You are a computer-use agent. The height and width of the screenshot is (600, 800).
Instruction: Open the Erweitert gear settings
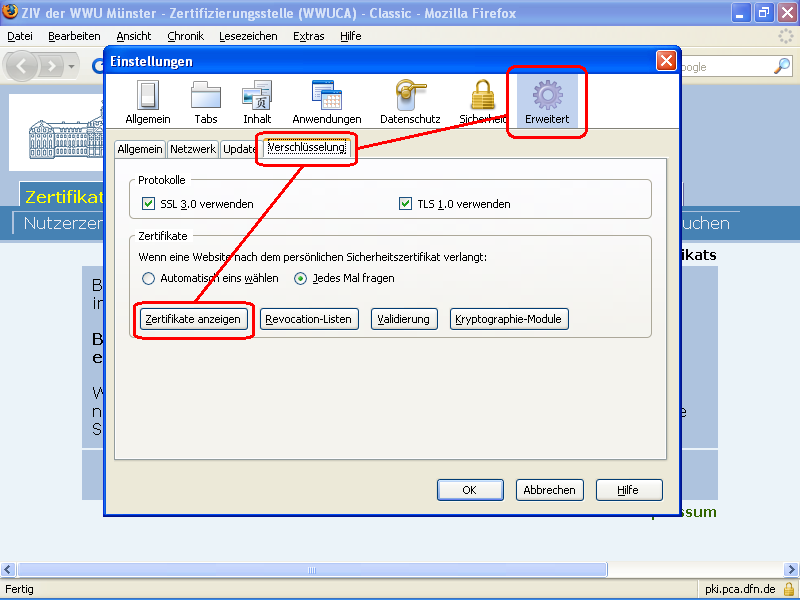546,100
